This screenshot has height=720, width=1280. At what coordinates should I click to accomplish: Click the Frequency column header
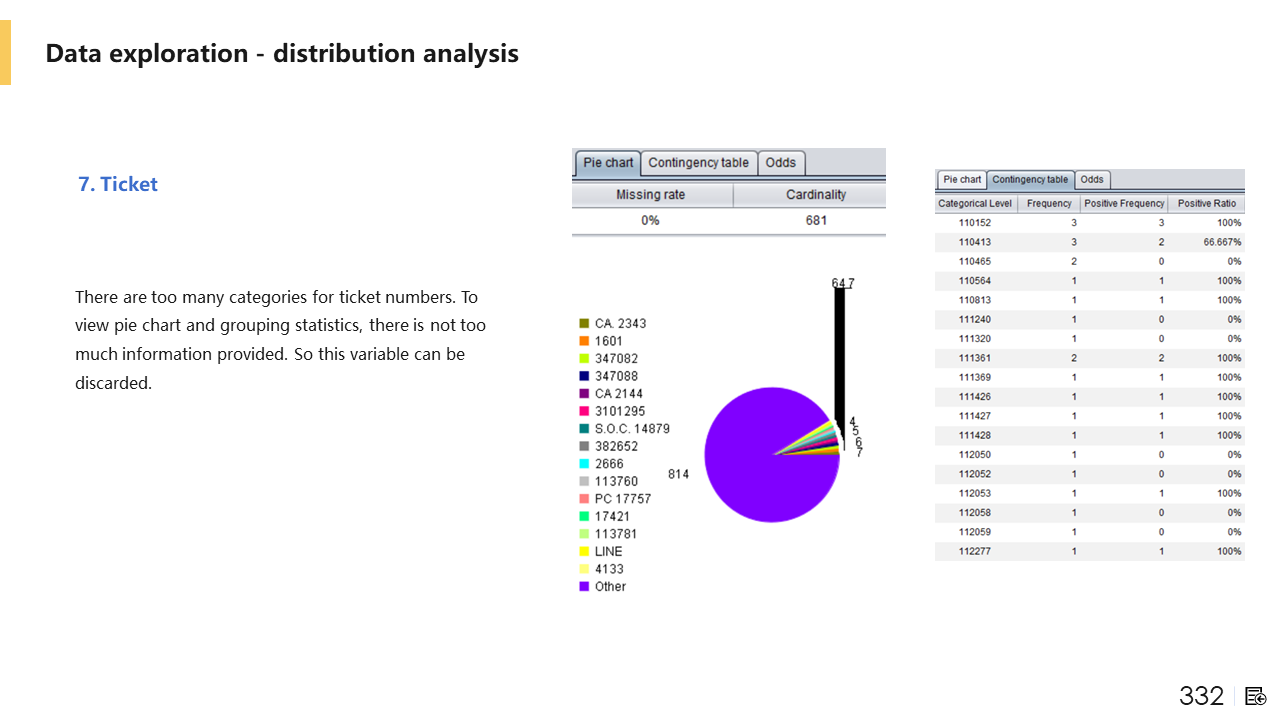[x=1049, y=204]
